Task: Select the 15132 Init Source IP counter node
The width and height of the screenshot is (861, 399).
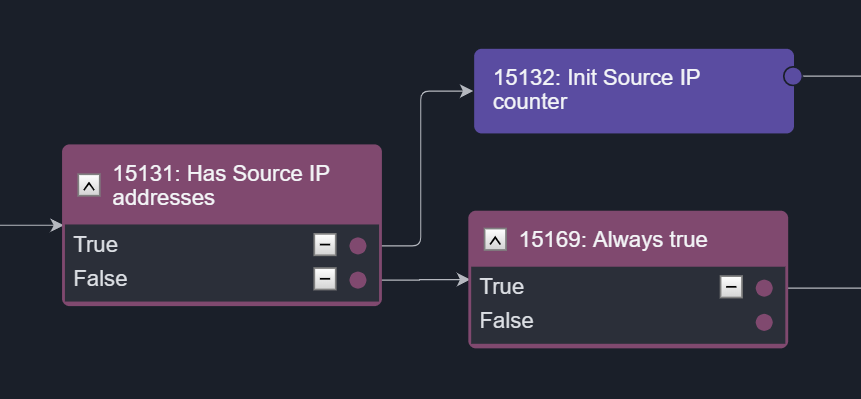Action: coord(634,91)
